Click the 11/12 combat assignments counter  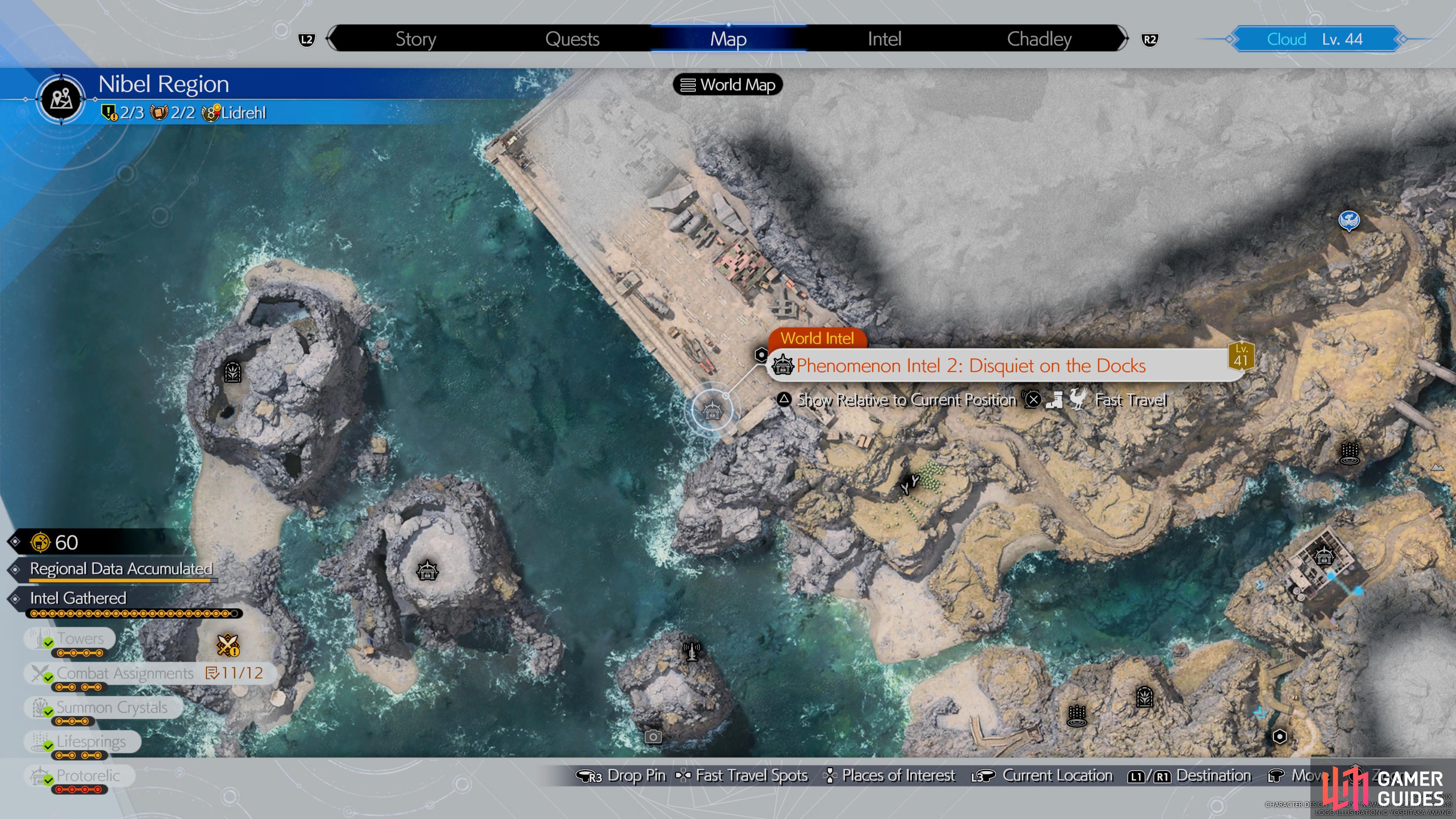[x=235, y=673]
